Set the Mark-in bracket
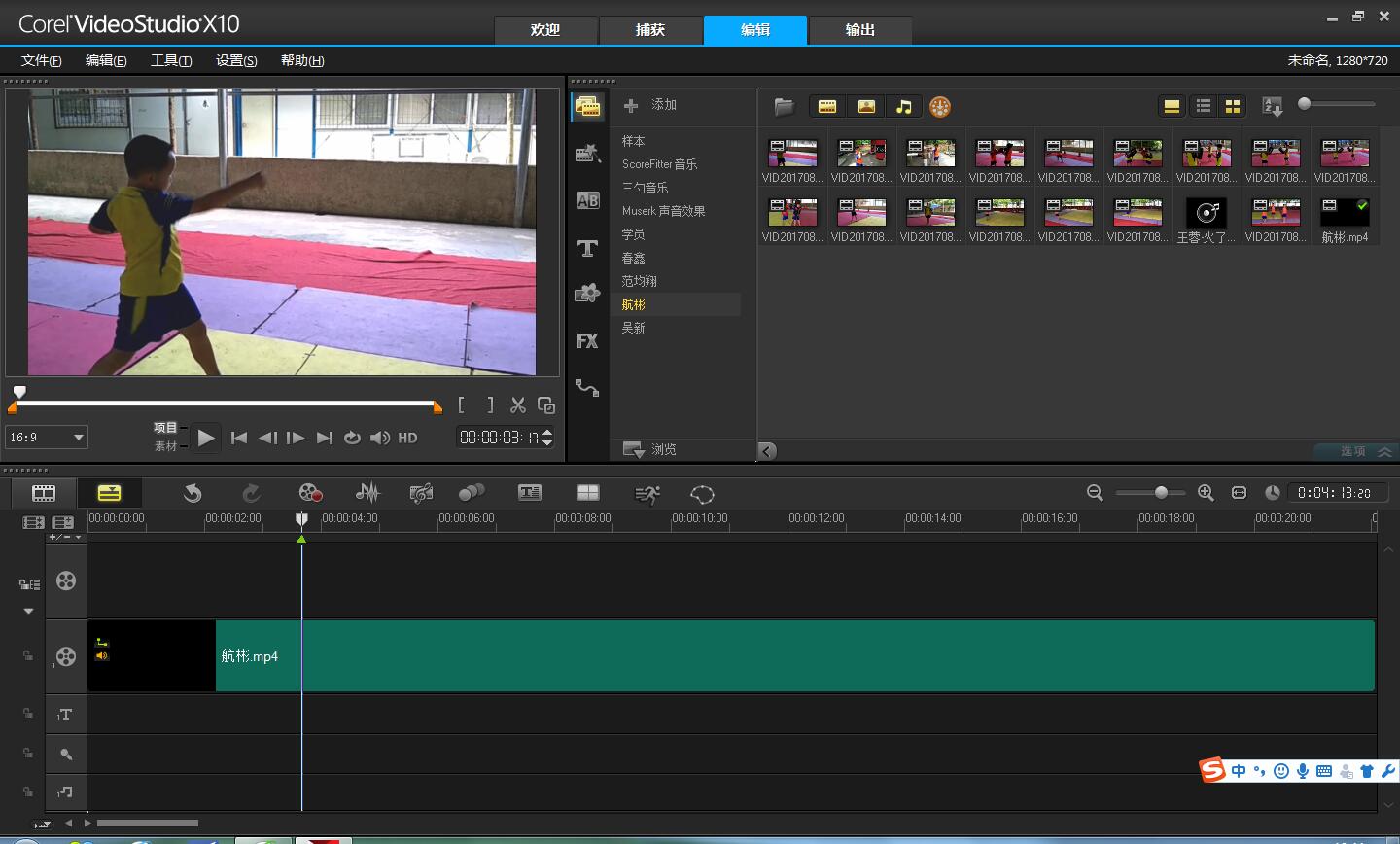1400x844 pixels. 462,404
